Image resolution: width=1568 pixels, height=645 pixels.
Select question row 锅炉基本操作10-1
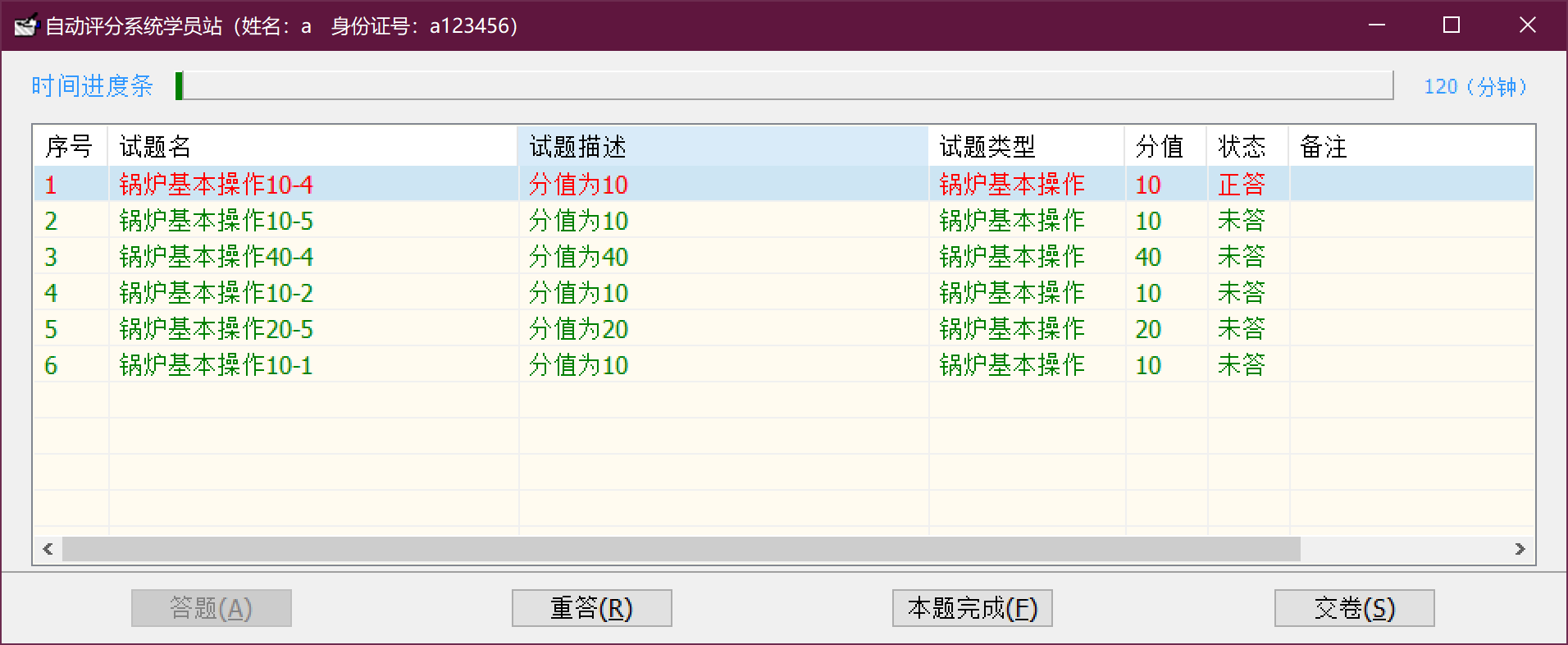[x=216, y=365]
